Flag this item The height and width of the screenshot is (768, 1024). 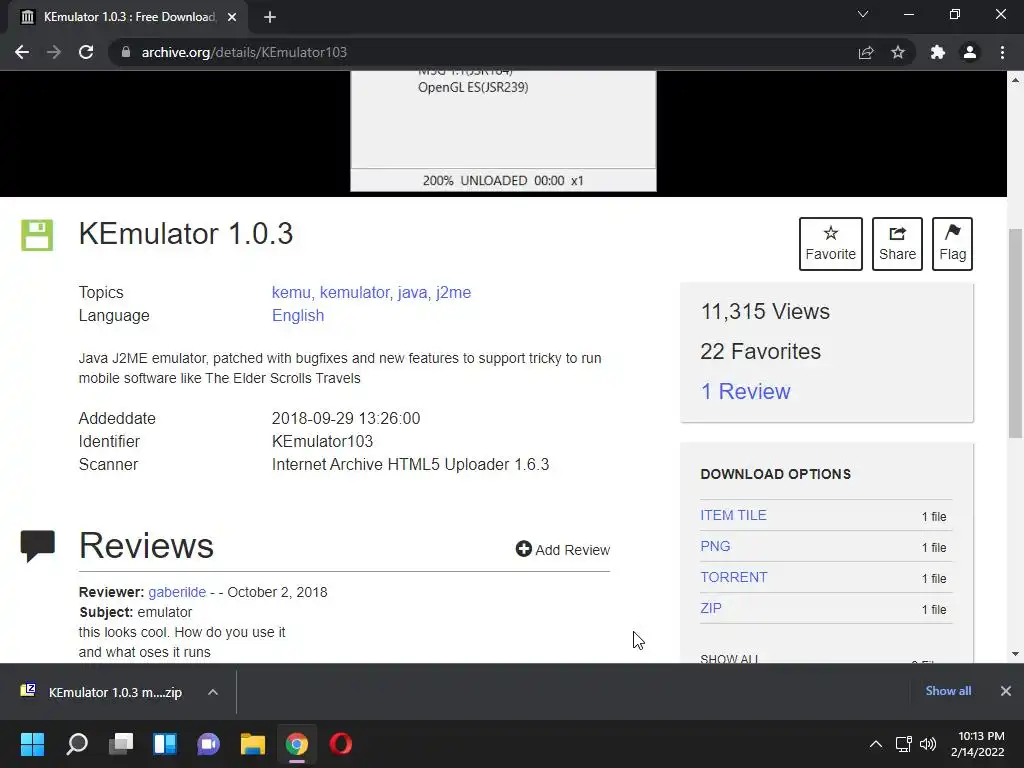[952, 244]
